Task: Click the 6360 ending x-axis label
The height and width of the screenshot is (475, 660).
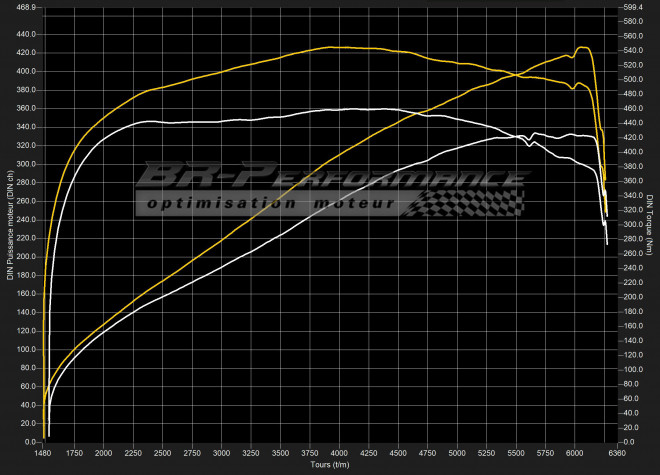Action: pos(620,453)
